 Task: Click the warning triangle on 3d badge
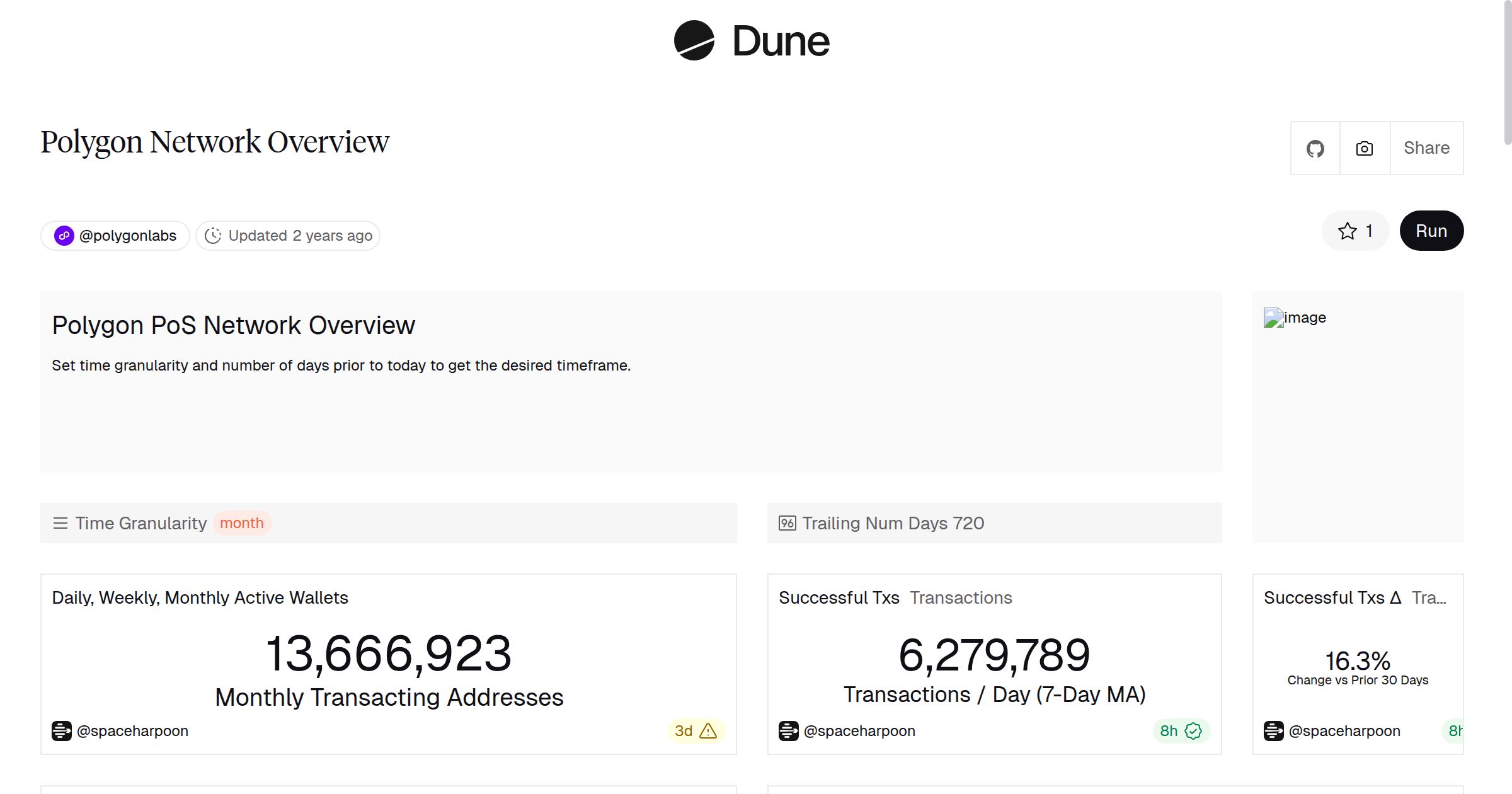point(708,731)
